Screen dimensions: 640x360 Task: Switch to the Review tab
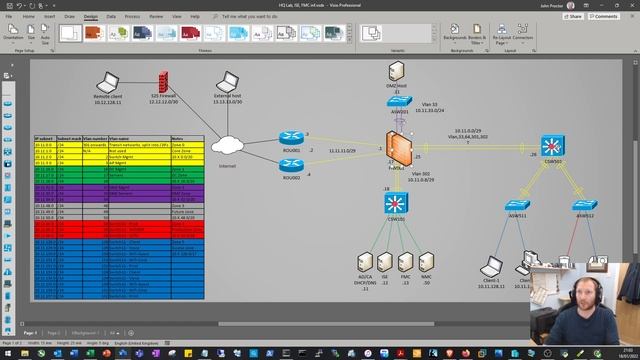pyautogui.click(x=156, y=16)
